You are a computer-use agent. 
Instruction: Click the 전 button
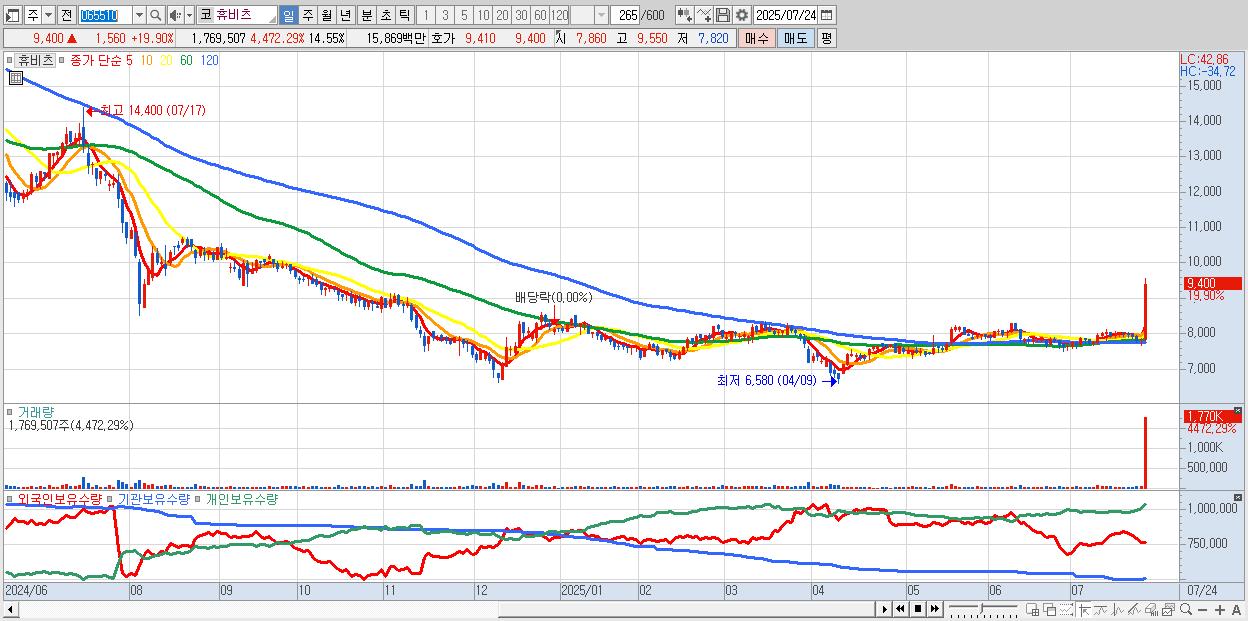66,15
